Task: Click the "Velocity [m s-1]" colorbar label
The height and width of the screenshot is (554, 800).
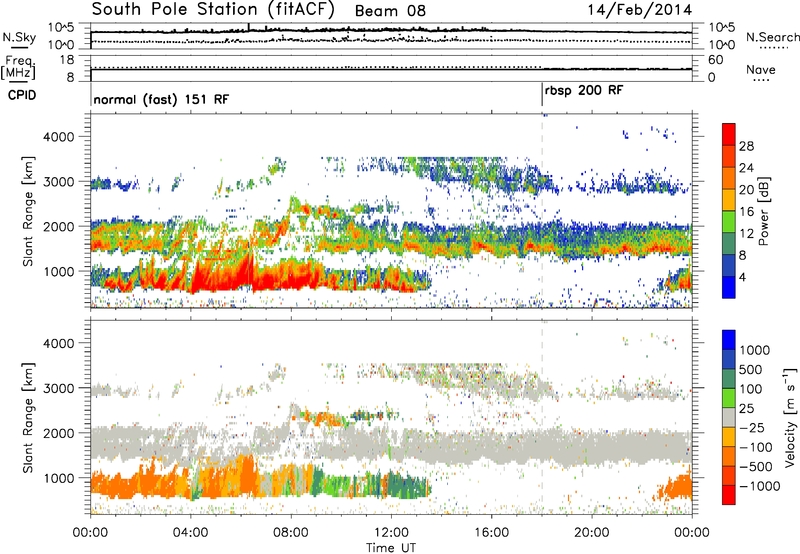Action: pos(790,417)
